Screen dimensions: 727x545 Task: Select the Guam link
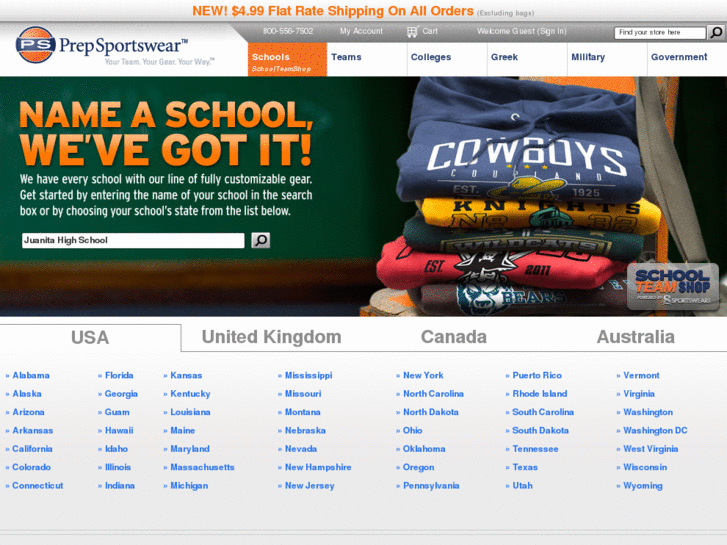(x=117, y=412)
